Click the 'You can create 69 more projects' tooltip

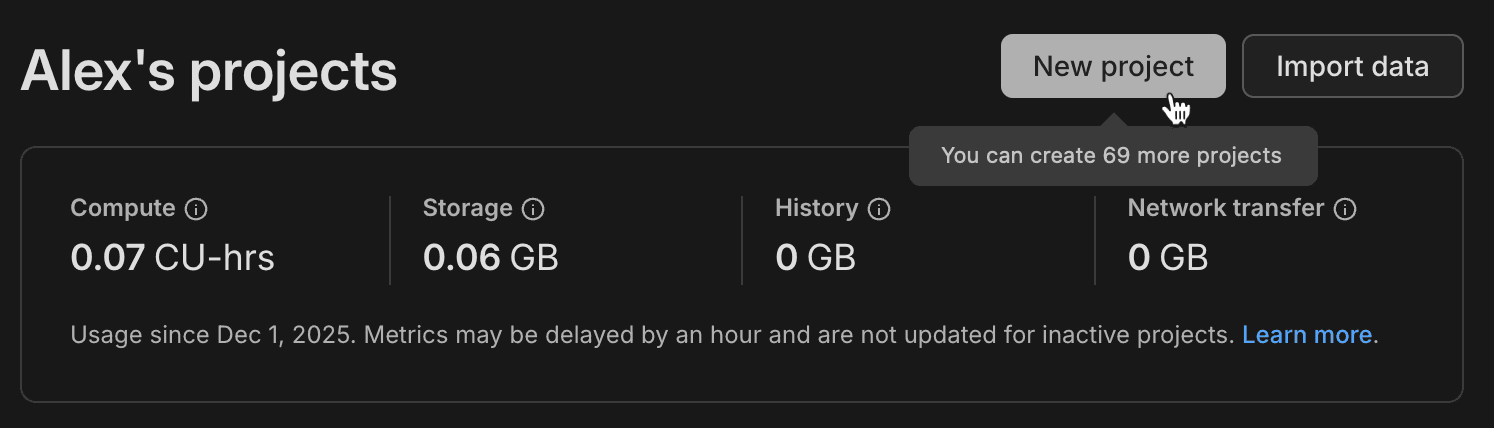(1111, 156)
